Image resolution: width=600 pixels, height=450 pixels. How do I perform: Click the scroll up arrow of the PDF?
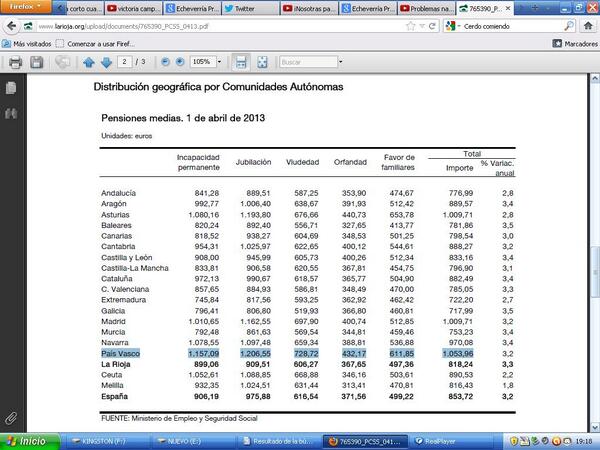(x=595, y=79)
